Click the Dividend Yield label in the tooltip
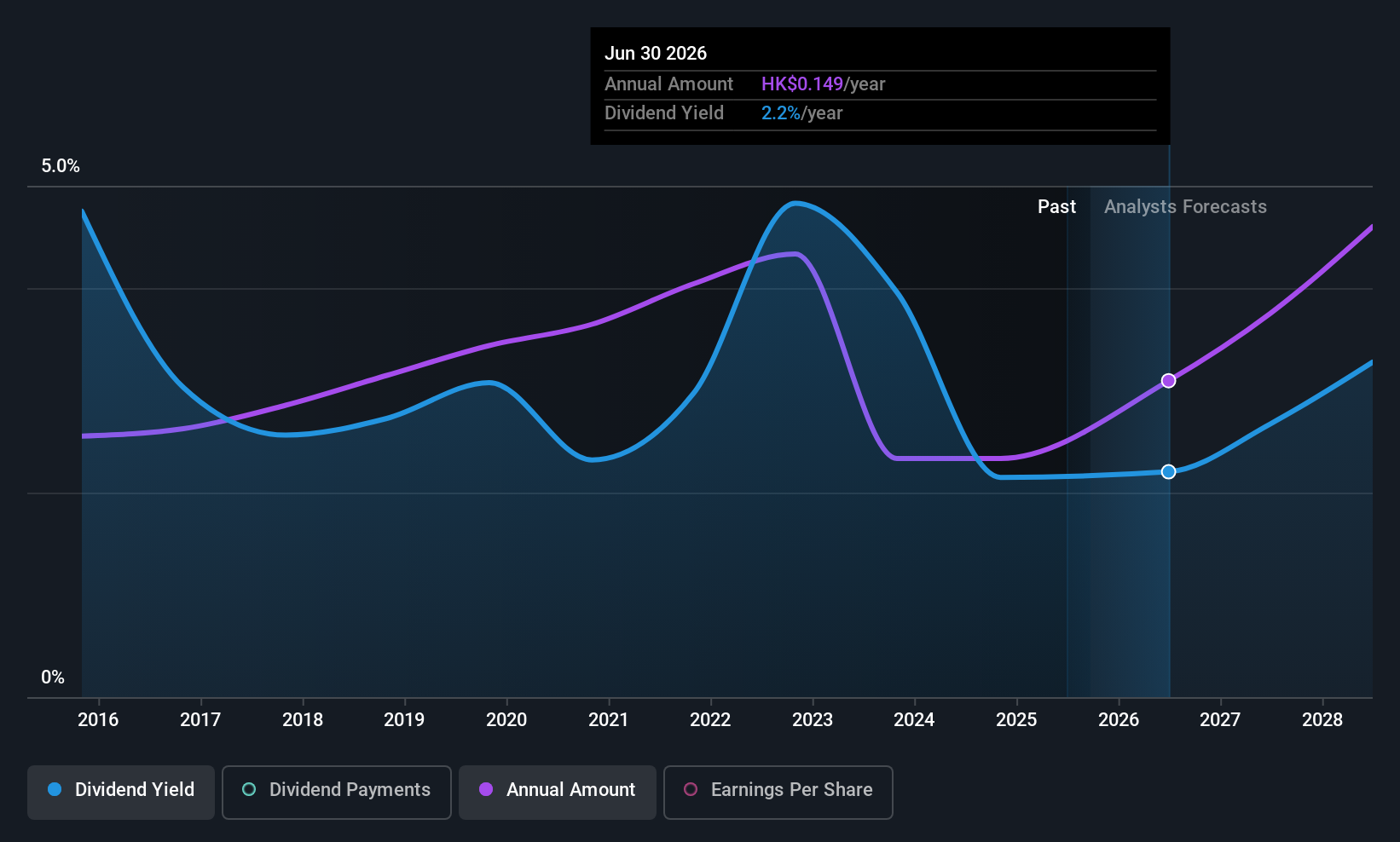Screen dimensions: 1400x842 coord(664,113)
